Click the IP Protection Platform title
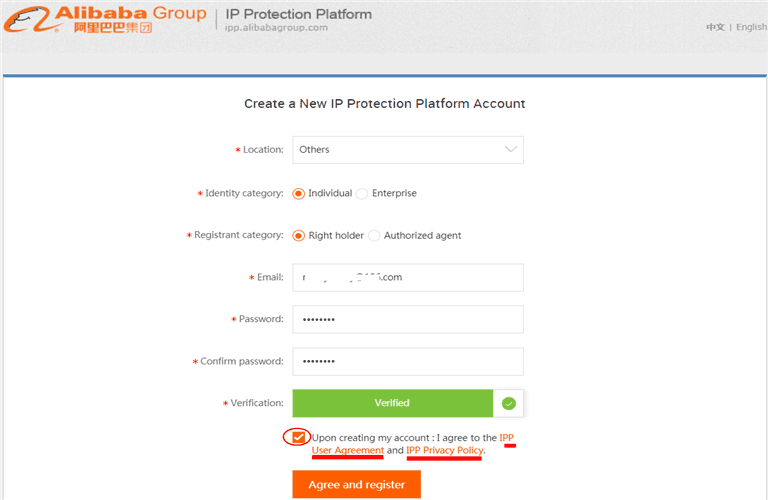The image size is (768, 500). point(298,14)
